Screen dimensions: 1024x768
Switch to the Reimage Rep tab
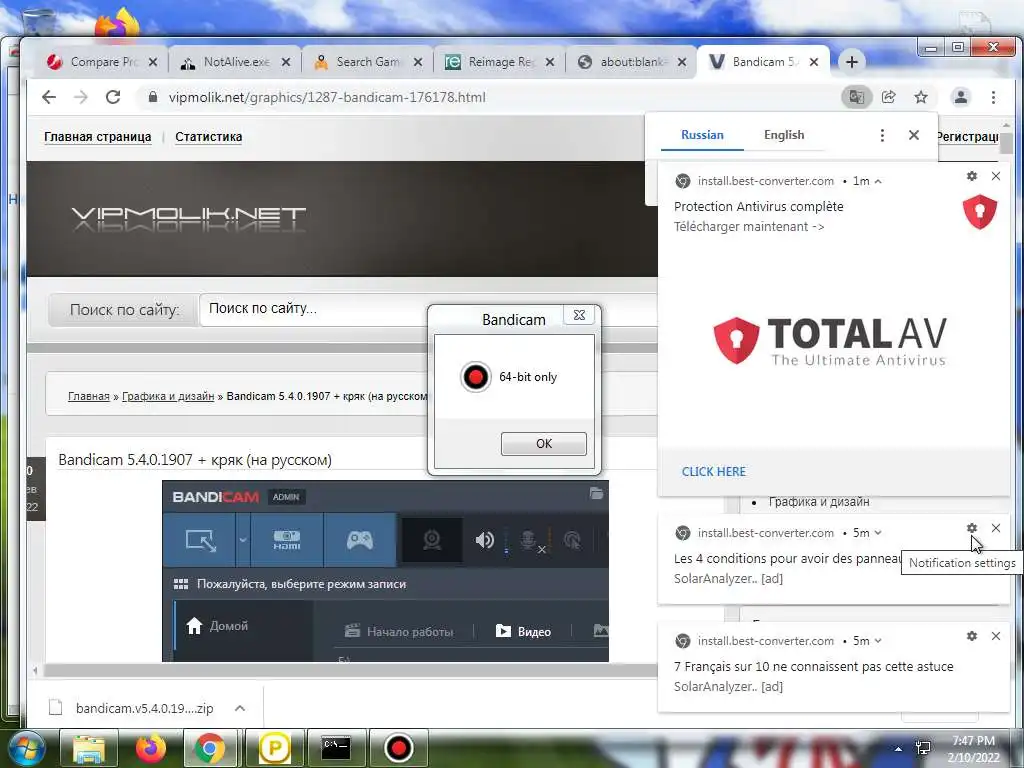pyautogui.click(x=500, y=62)
